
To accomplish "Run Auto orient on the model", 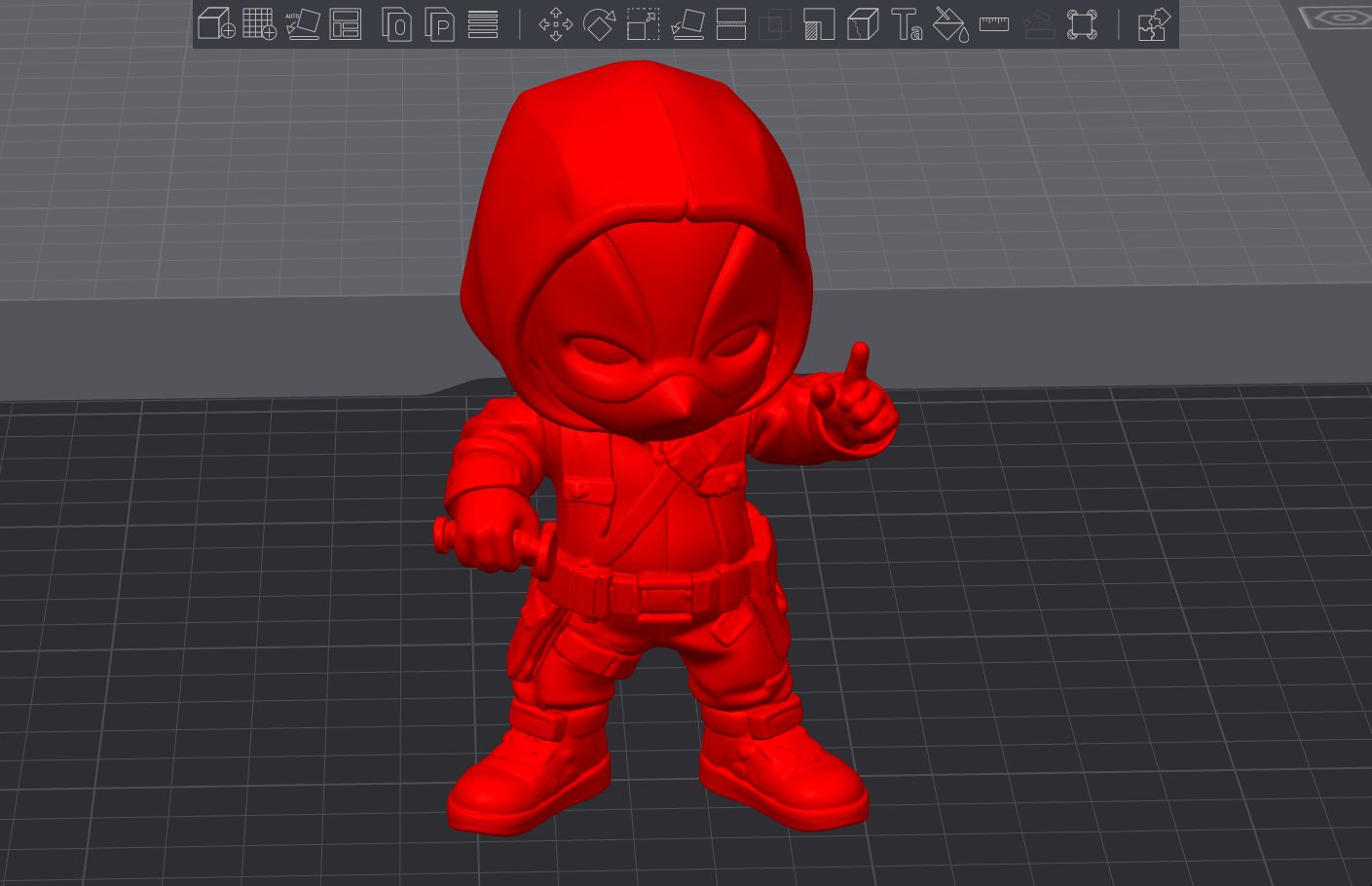I will (303, 23).
